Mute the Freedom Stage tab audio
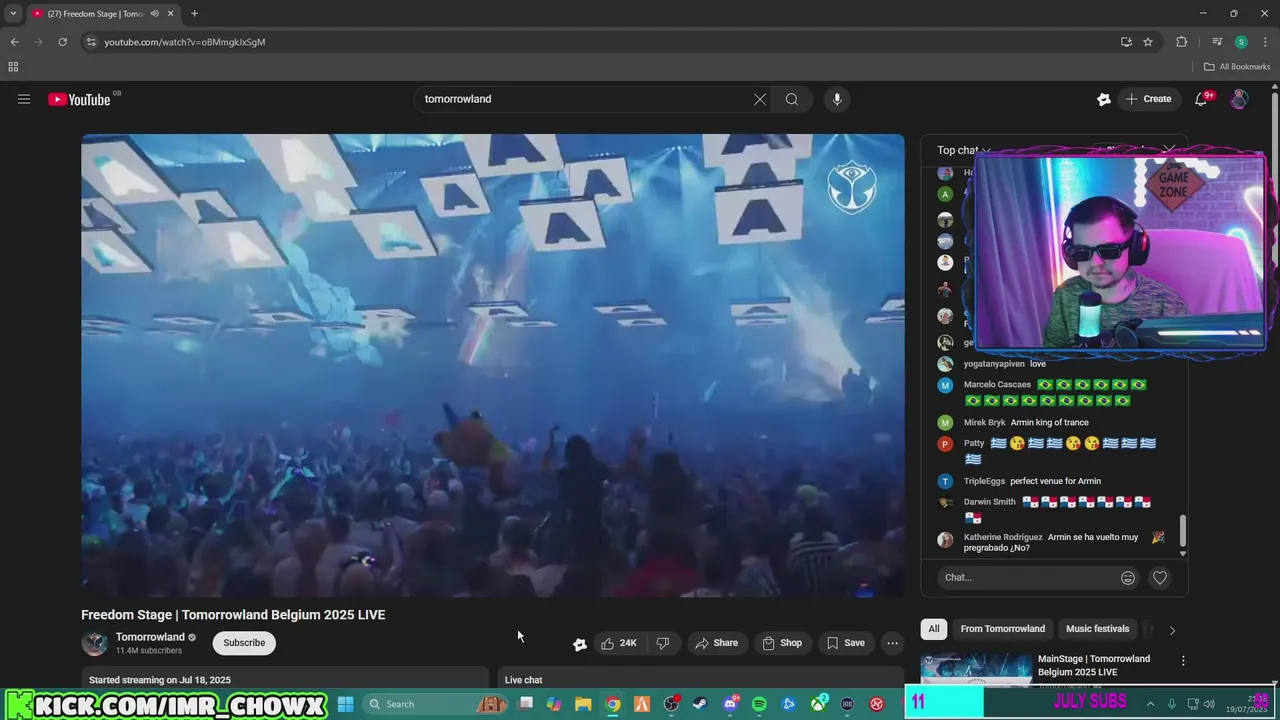 point(154,14)
